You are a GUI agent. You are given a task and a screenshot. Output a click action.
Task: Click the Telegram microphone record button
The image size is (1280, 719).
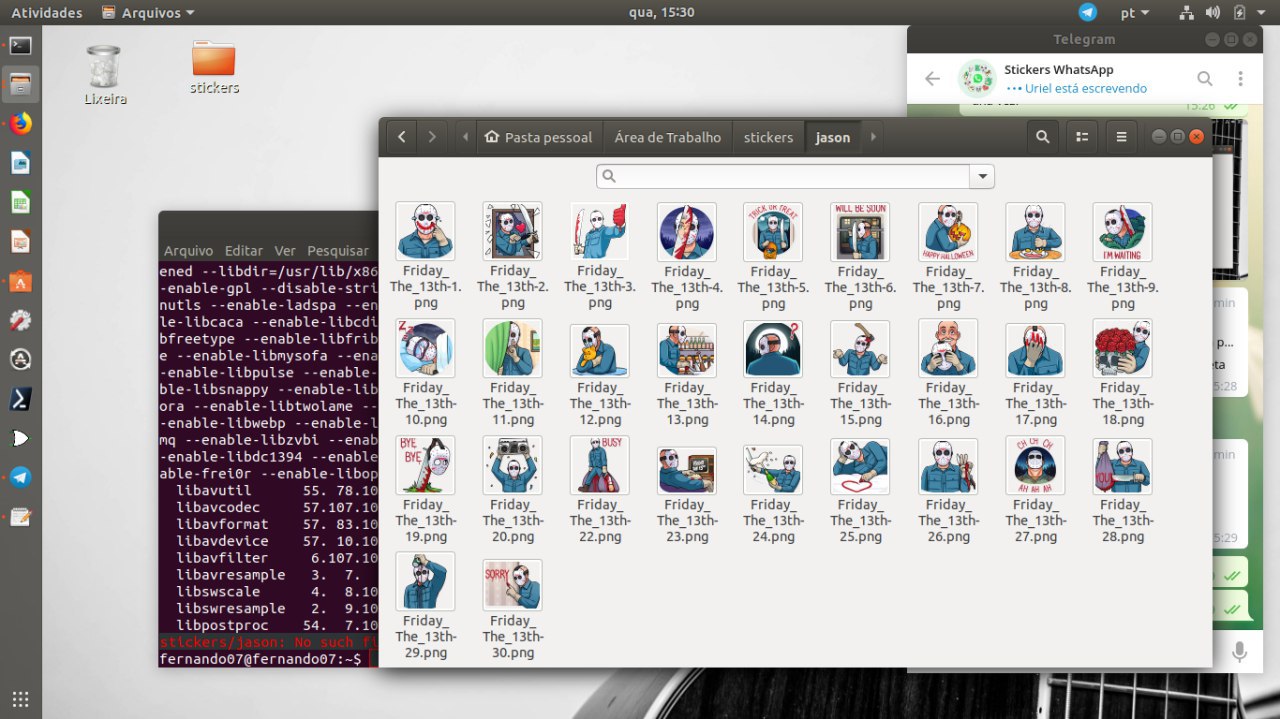pos(1239,653)
